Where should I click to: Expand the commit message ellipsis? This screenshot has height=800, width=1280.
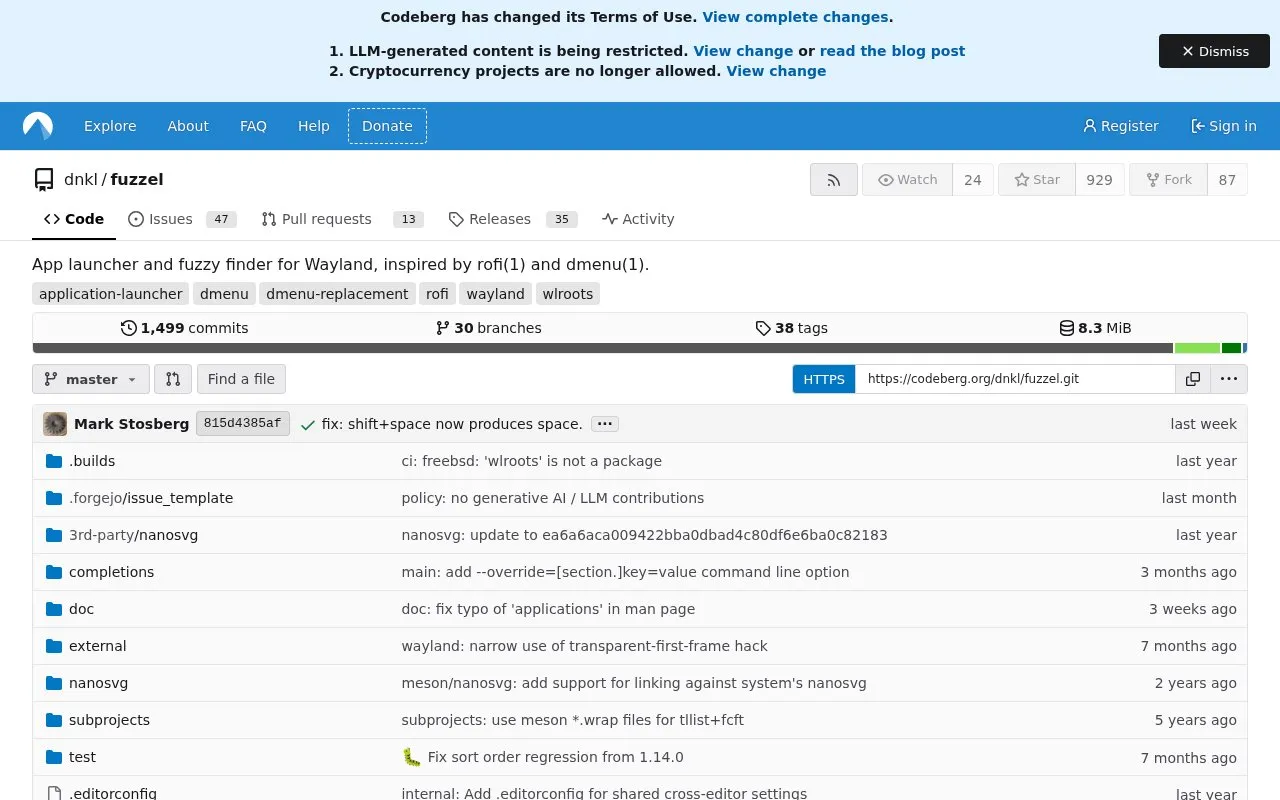tap(604, 424)
